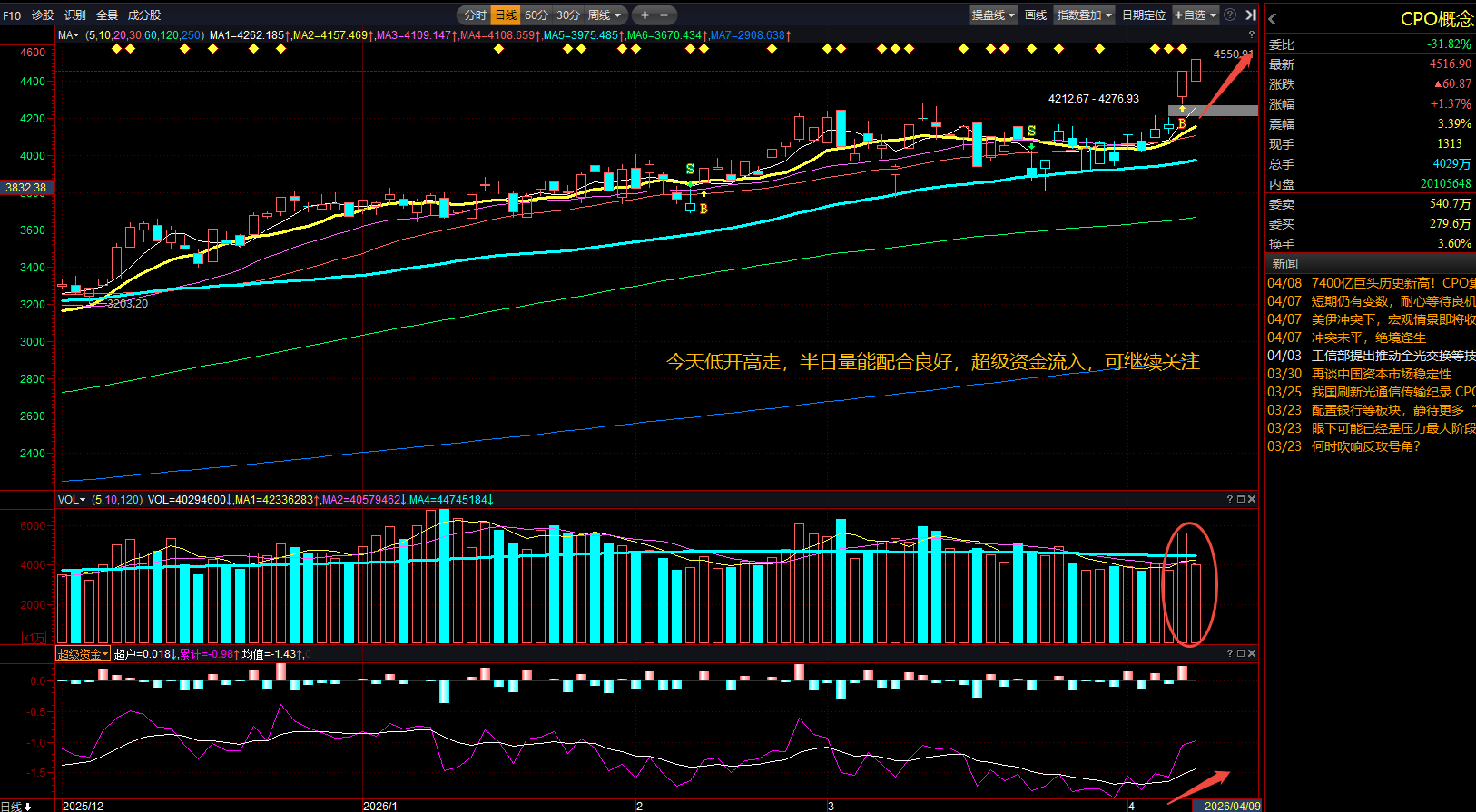Click the B buy signal marker near 4200

coord(1182,123)
